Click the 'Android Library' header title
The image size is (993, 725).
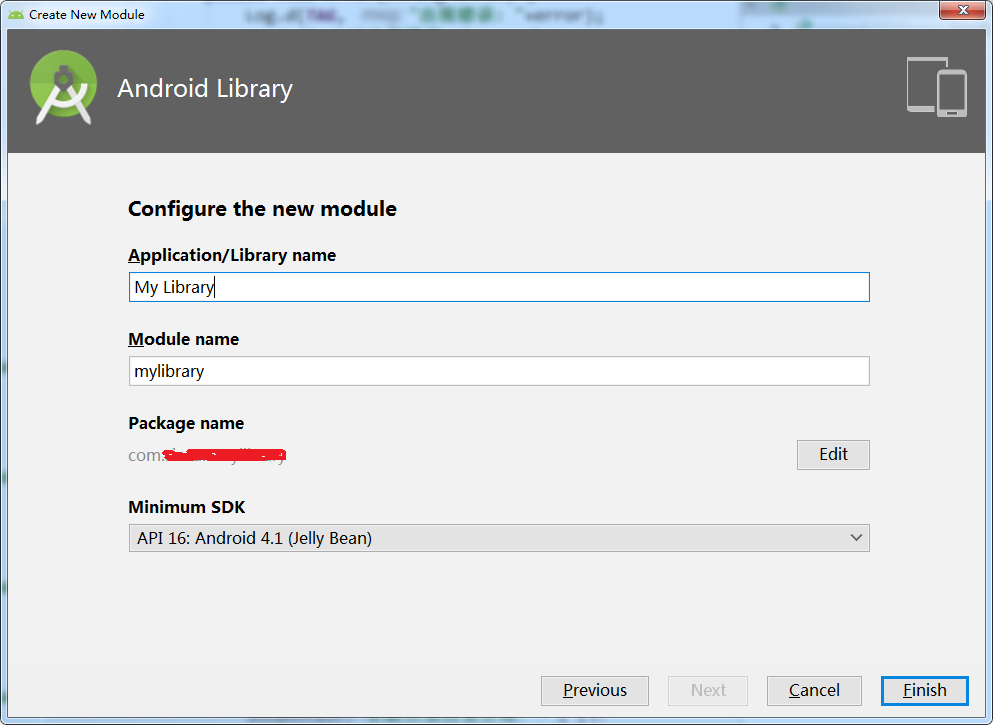205,88
